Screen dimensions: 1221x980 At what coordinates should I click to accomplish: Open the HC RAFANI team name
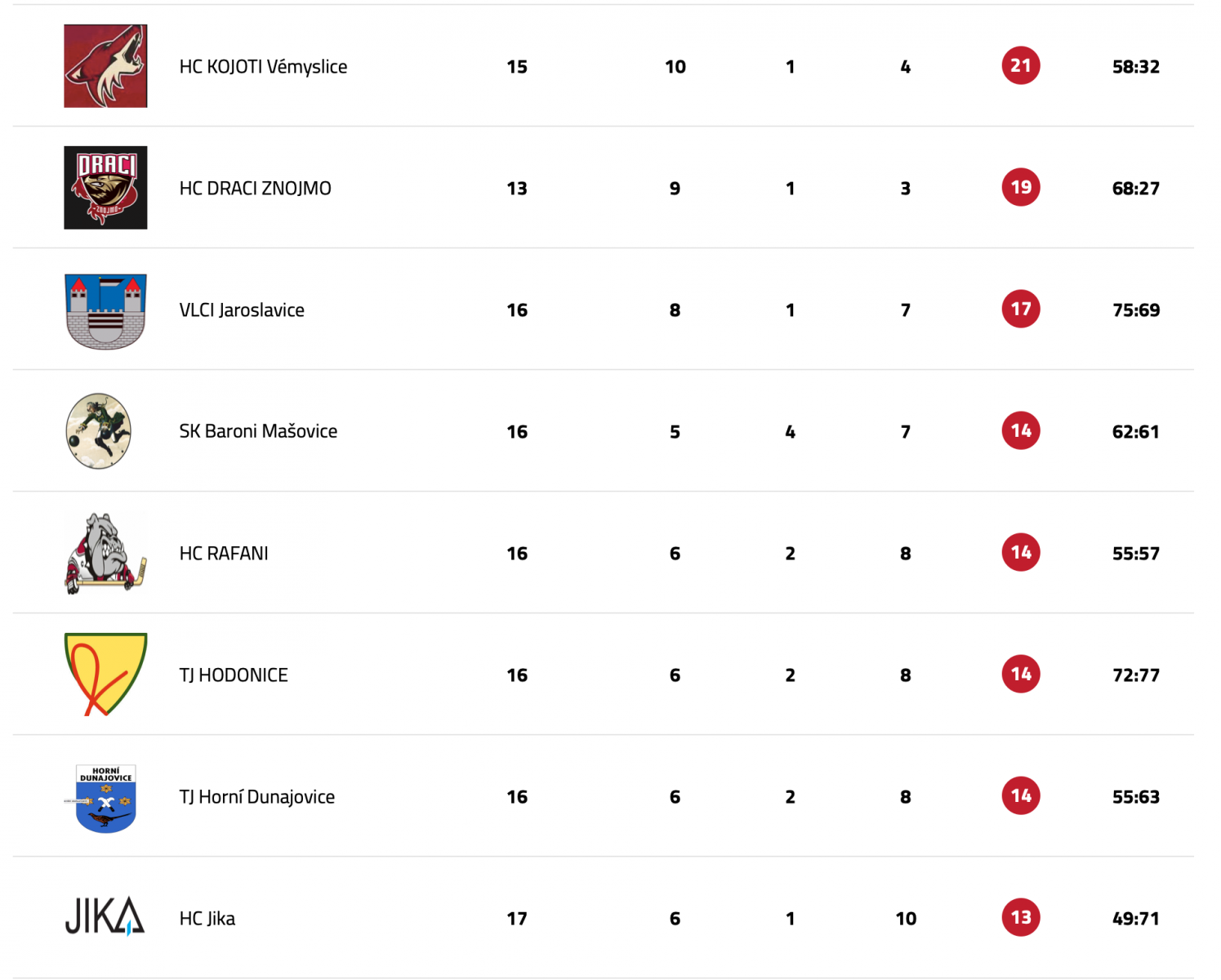point(224,554)
